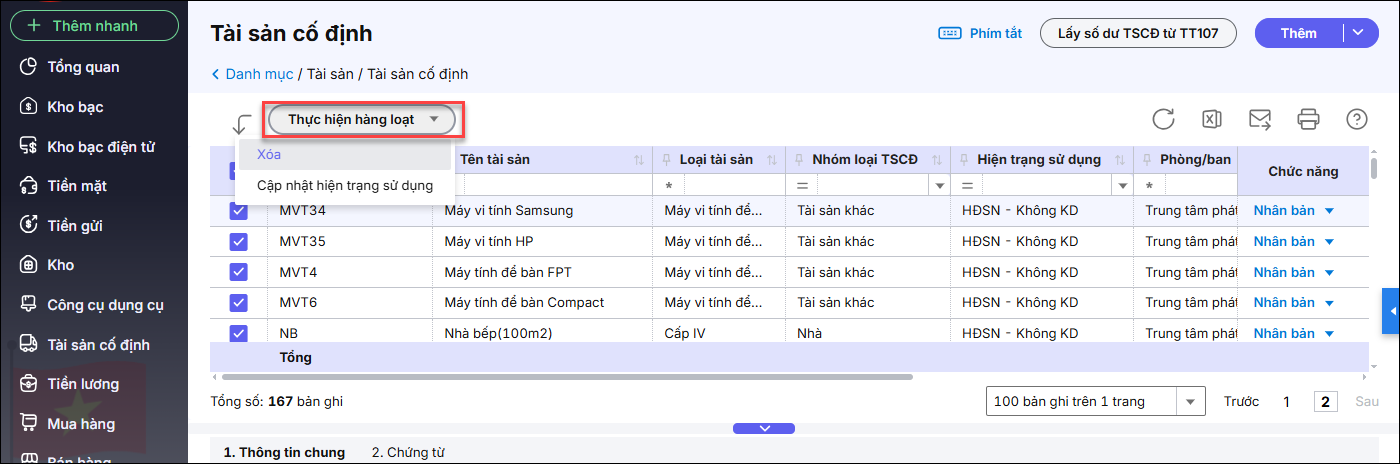Export the list to Excel
Image resolution: width=1400 pixels, height=464 pixels.
click(1211, 120)
